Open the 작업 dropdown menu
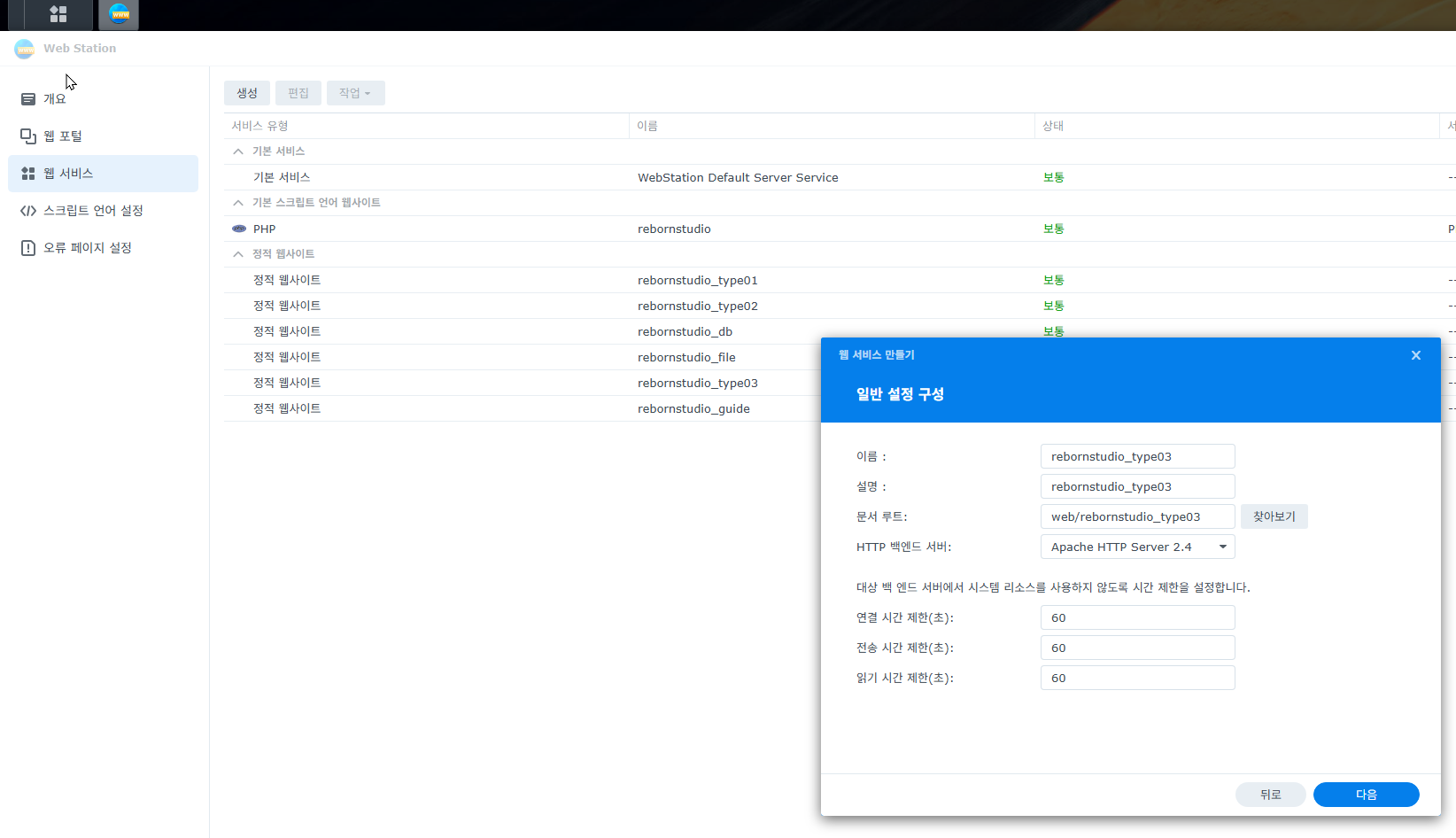The image size is (1456, 838). (x=355, y=93)
